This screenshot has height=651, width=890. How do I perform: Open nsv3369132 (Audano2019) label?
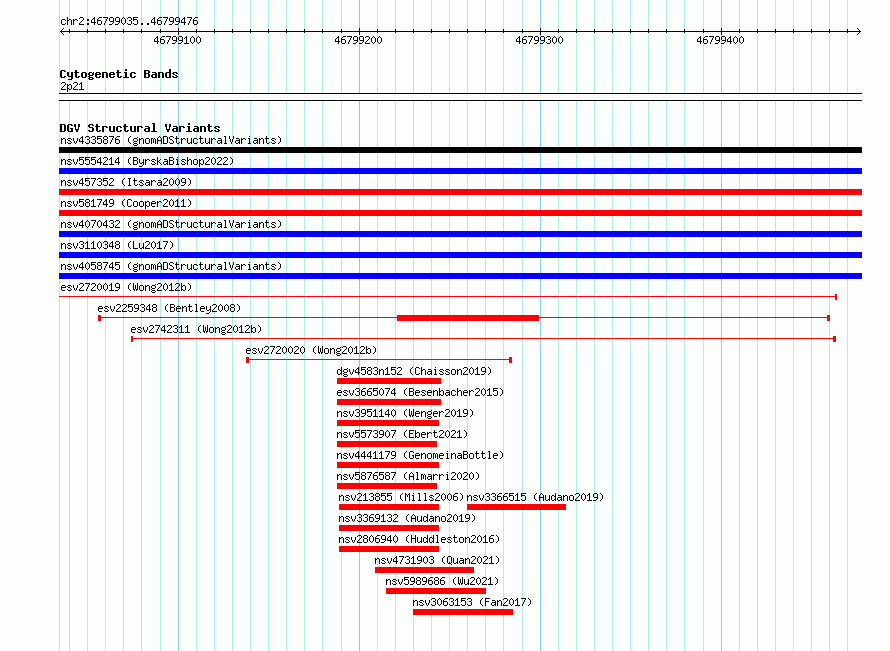(x=407, y=518)
